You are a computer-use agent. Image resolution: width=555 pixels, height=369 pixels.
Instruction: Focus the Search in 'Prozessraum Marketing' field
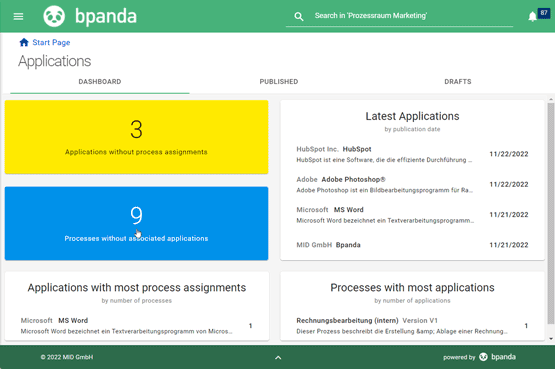pyautogui.click(x=399, y=16)
